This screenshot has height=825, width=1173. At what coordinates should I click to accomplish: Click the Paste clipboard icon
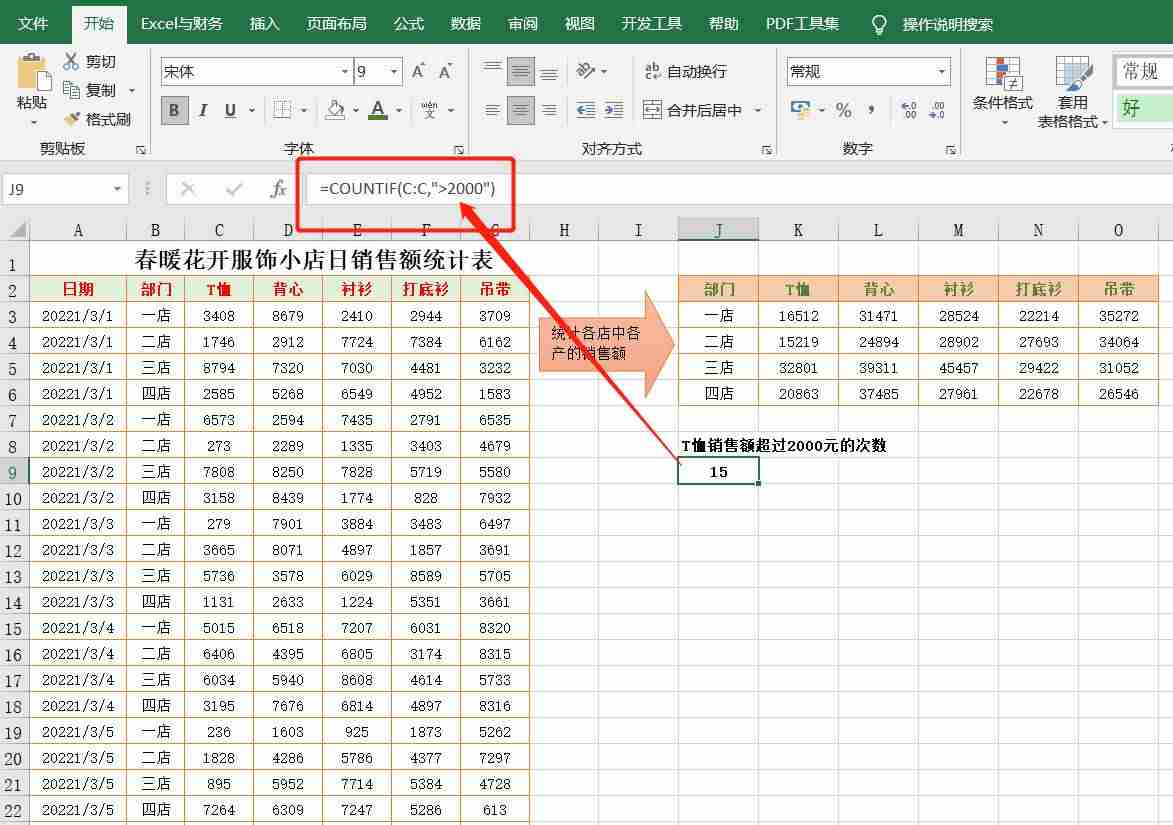32,72
